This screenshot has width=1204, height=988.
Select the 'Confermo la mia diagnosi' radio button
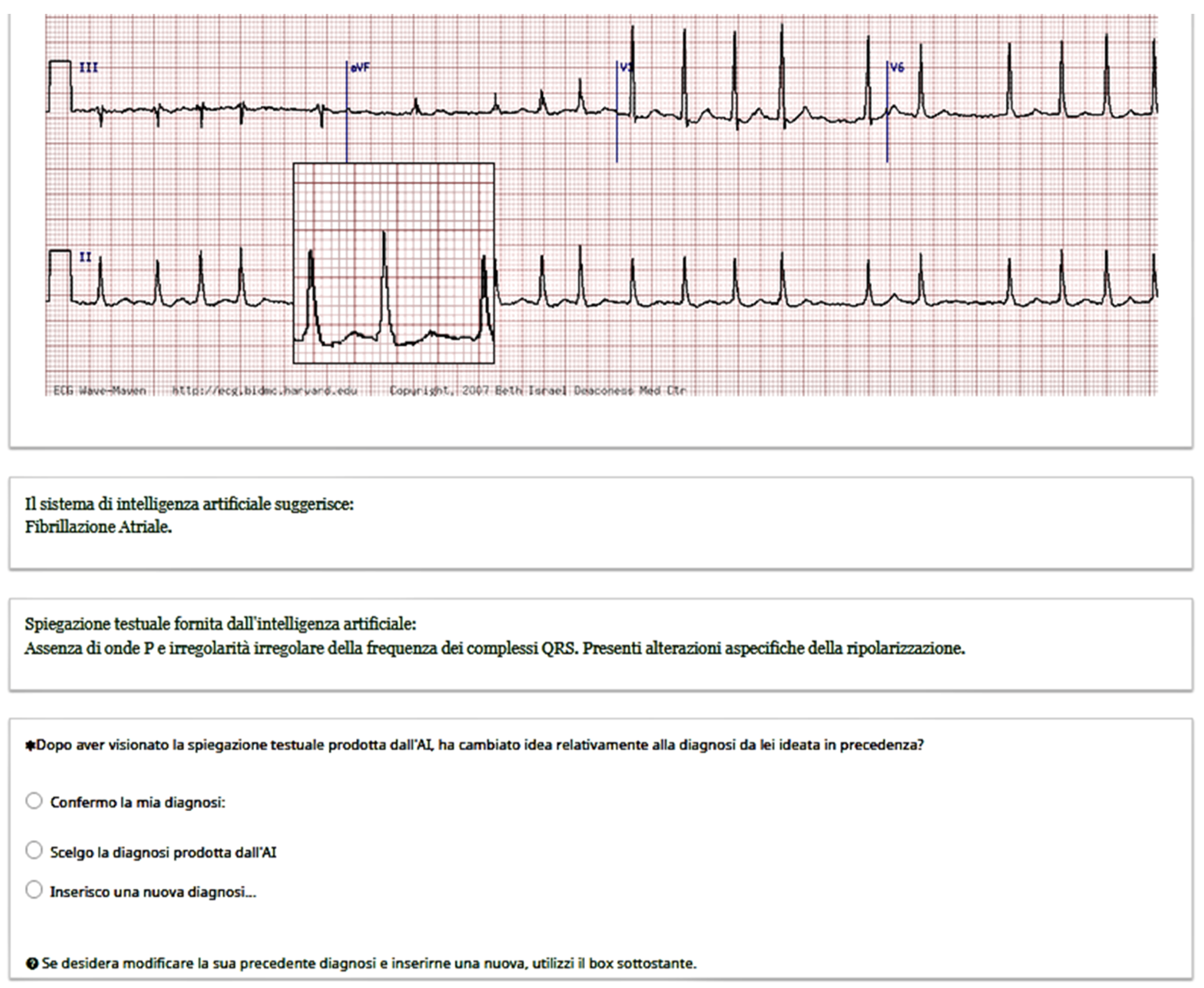pos(34,801)
